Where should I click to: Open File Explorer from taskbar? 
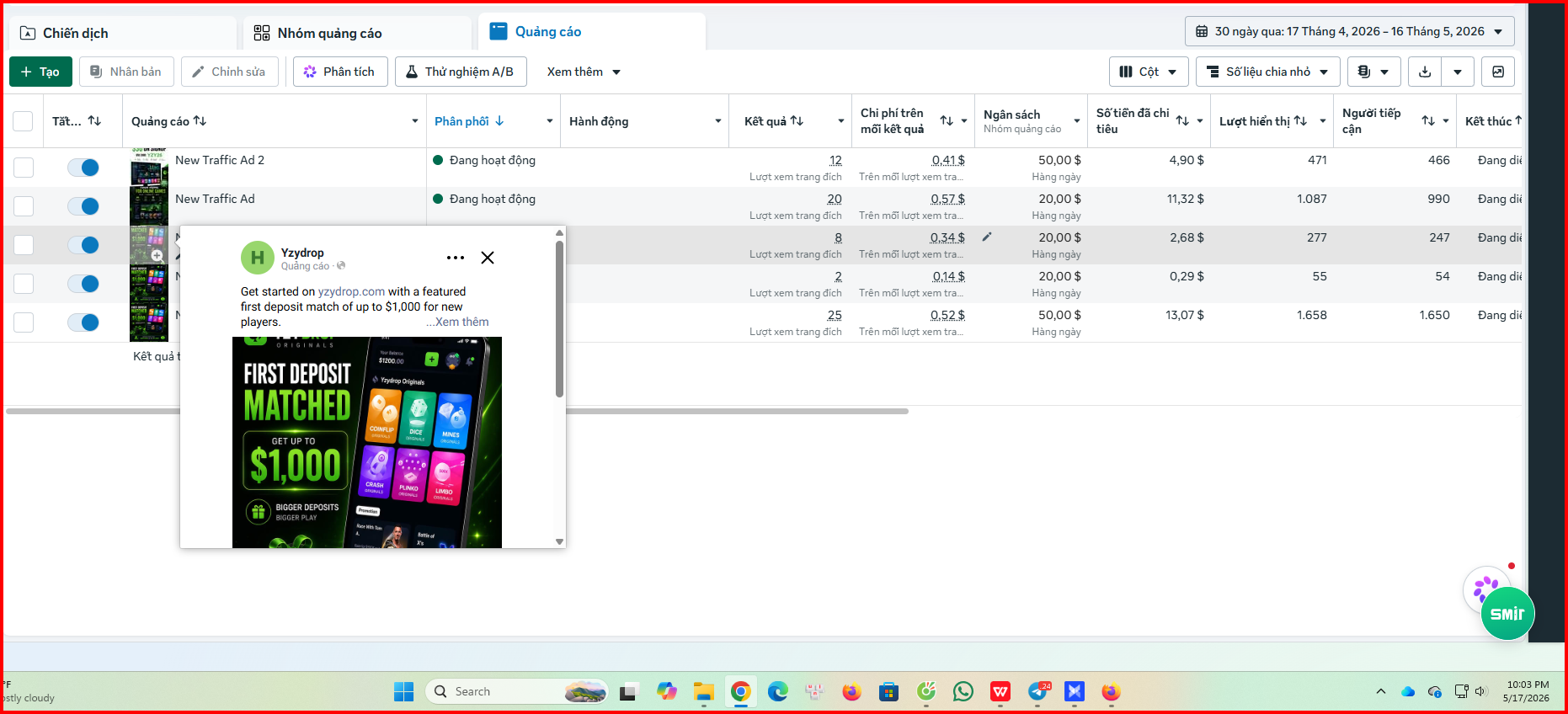pyautogui.click(x=704, y=692)
